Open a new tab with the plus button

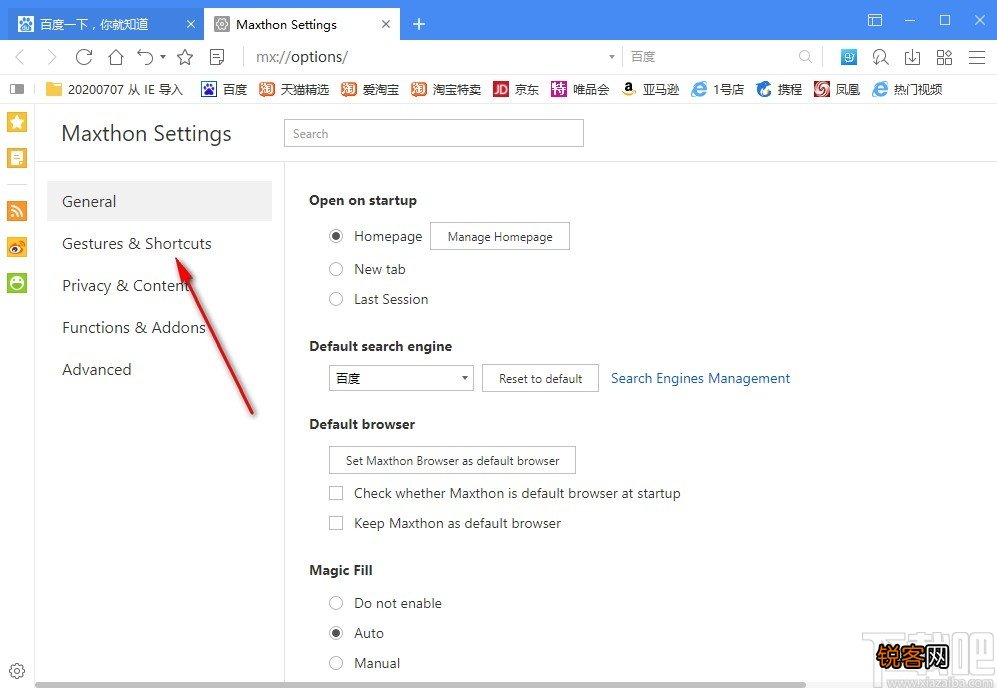418,24
